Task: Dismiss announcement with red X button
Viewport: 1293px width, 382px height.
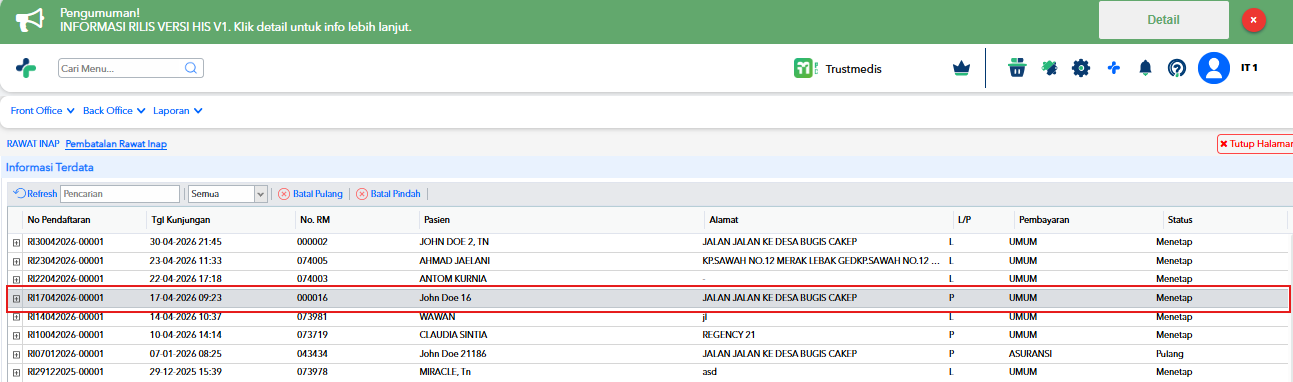Action: click(x=1254, y=20)
